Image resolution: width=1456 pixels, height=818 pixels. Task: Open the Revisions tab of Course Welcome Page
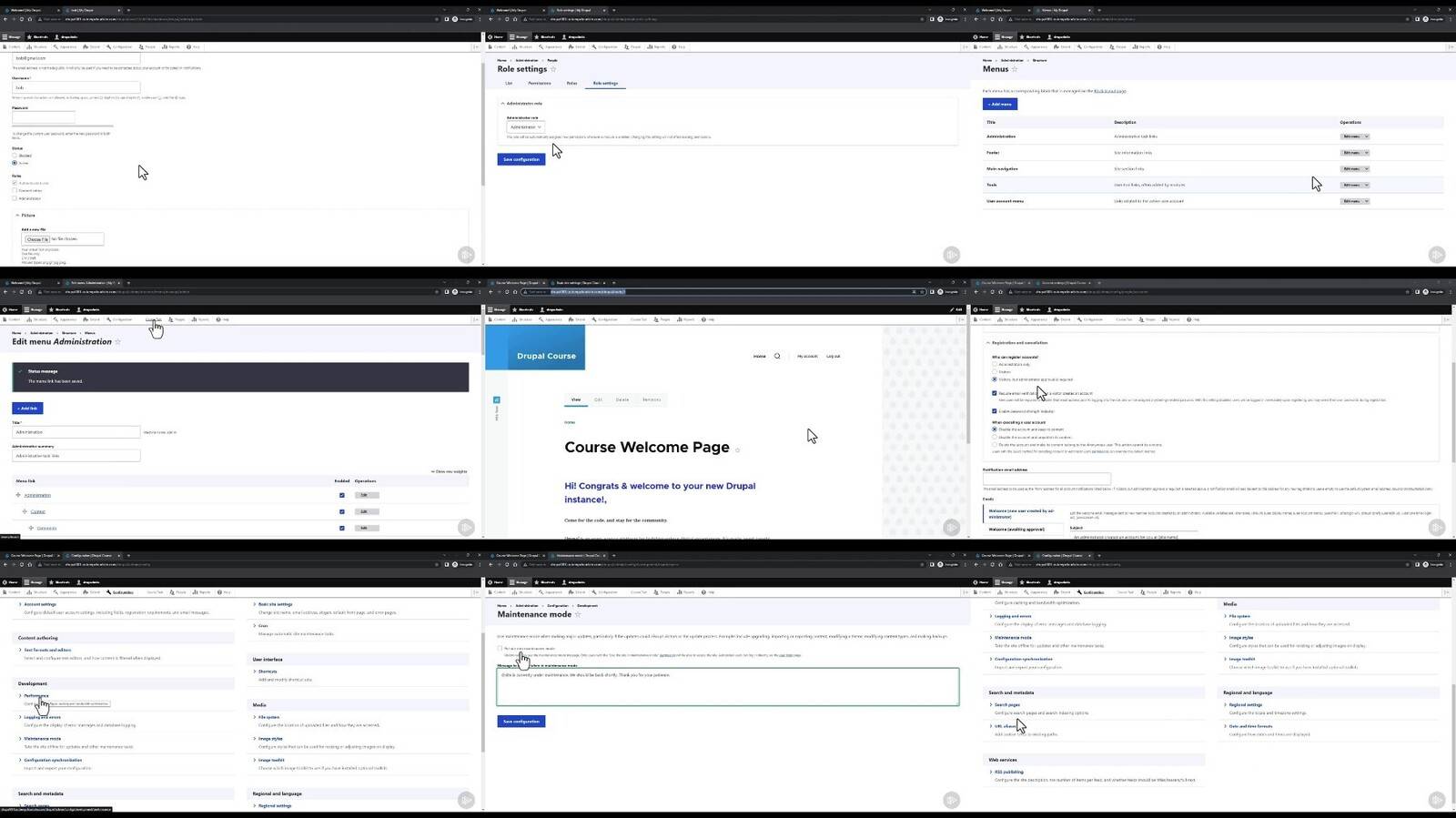click(652, 399)
